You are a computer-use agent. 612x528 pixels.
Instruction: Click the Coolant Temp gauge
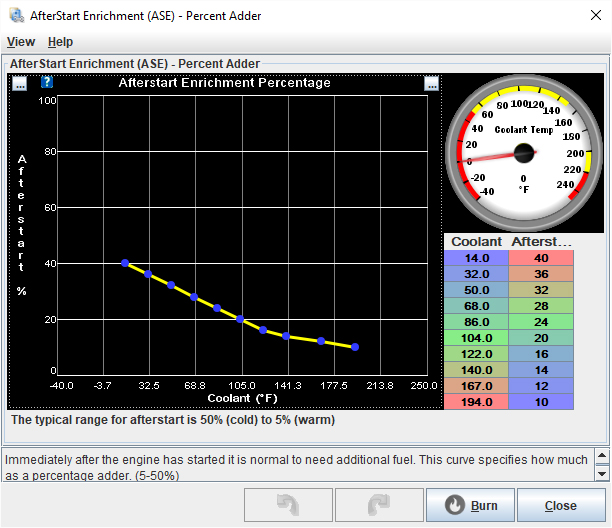pyautogui.click(x=522, y=153)
